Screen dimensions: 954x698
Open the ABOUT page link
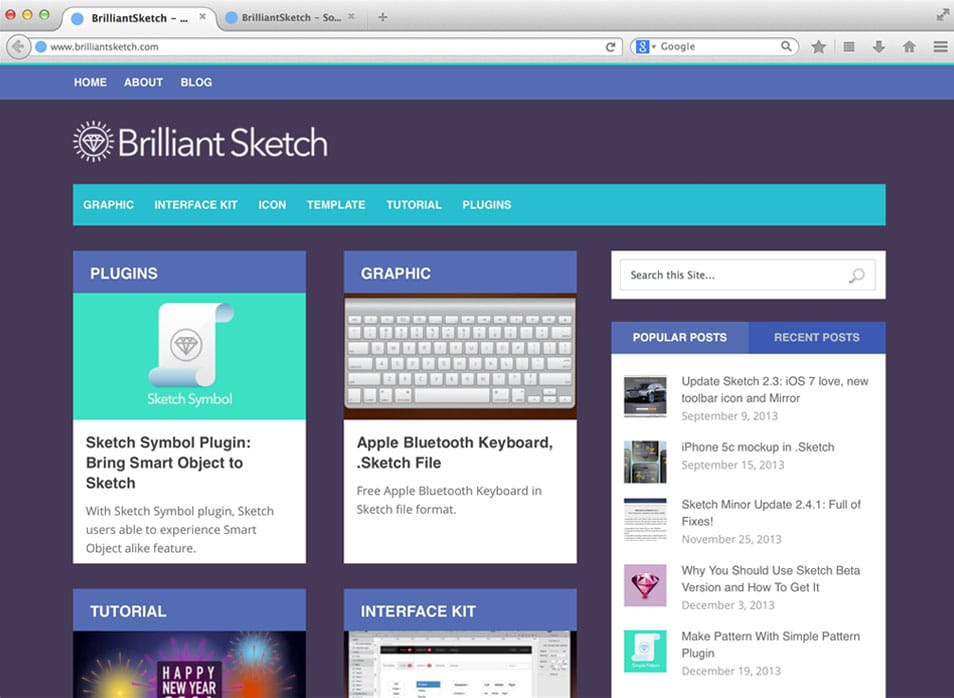click(143, 82)
